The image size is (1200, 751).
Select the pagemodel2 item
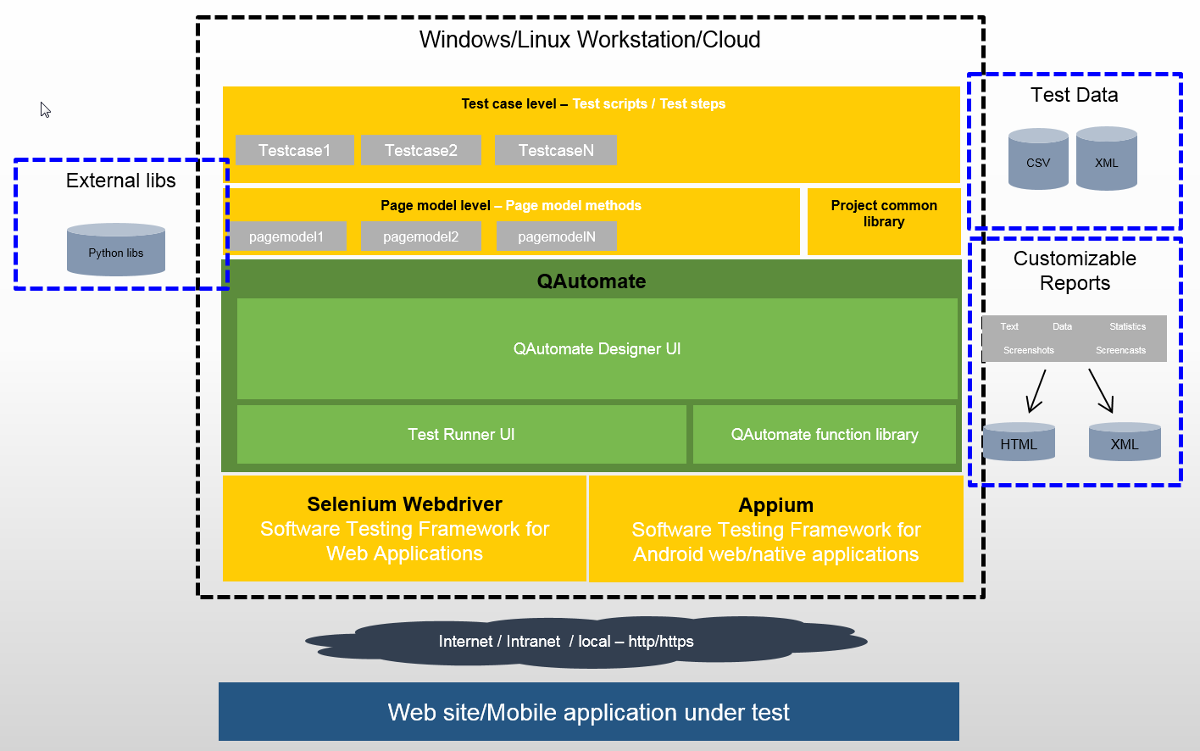tap(421, 236)
